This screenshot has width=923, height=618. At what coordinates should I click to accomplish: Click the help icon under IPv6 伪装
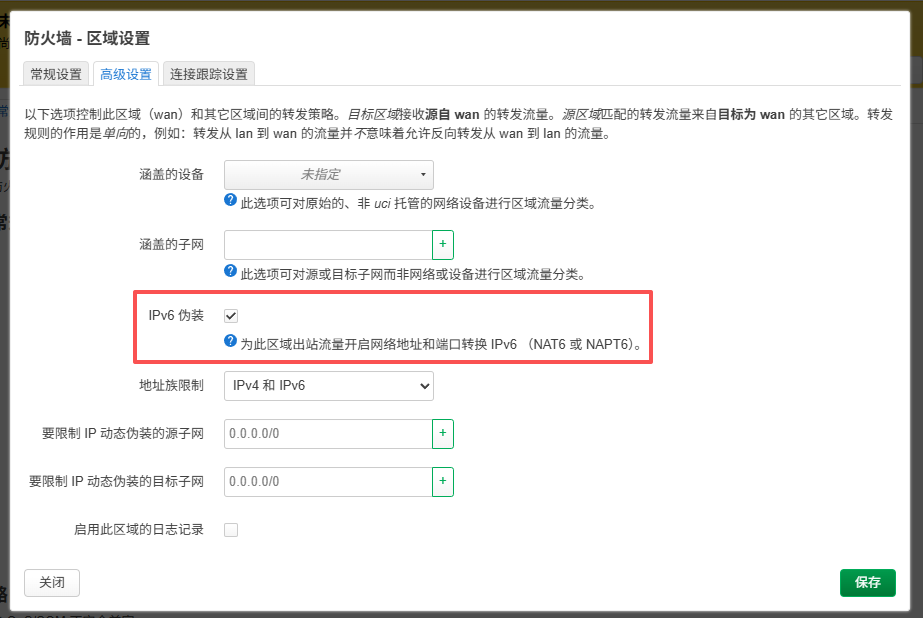pos(231,343)
